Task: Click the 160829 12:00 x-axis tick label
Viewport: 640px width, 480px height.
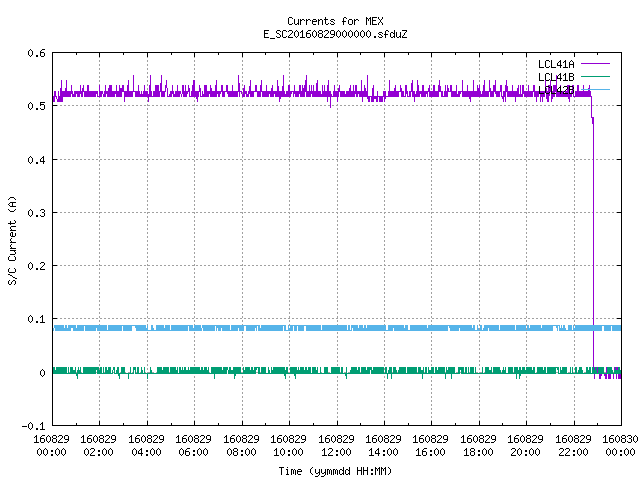Action: click(336, 445)
